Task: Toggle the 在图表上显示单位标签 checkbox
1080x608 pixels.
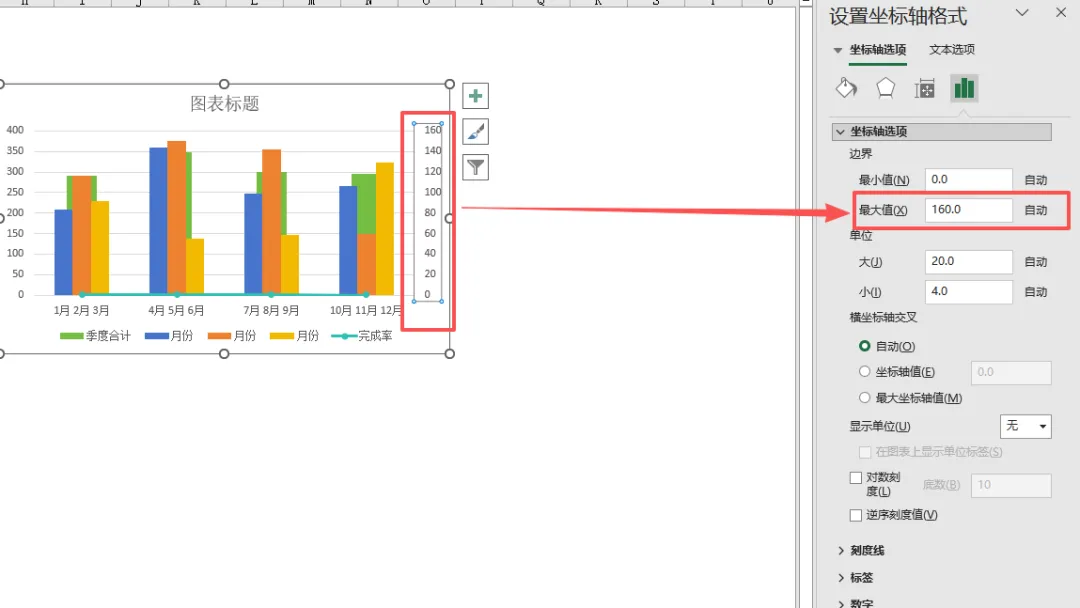Action: pyautogui.click(x=865, y=452)
